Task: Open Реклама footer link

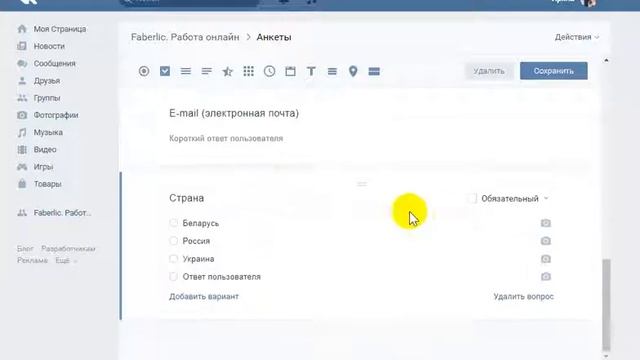Action: [32, 260]
